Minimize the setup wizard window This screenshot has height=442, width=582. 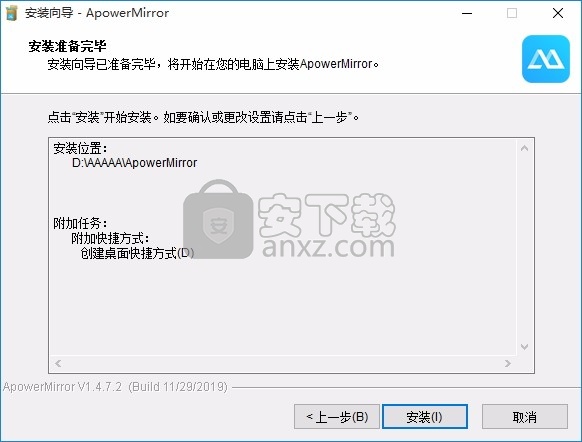coord(467,13)
